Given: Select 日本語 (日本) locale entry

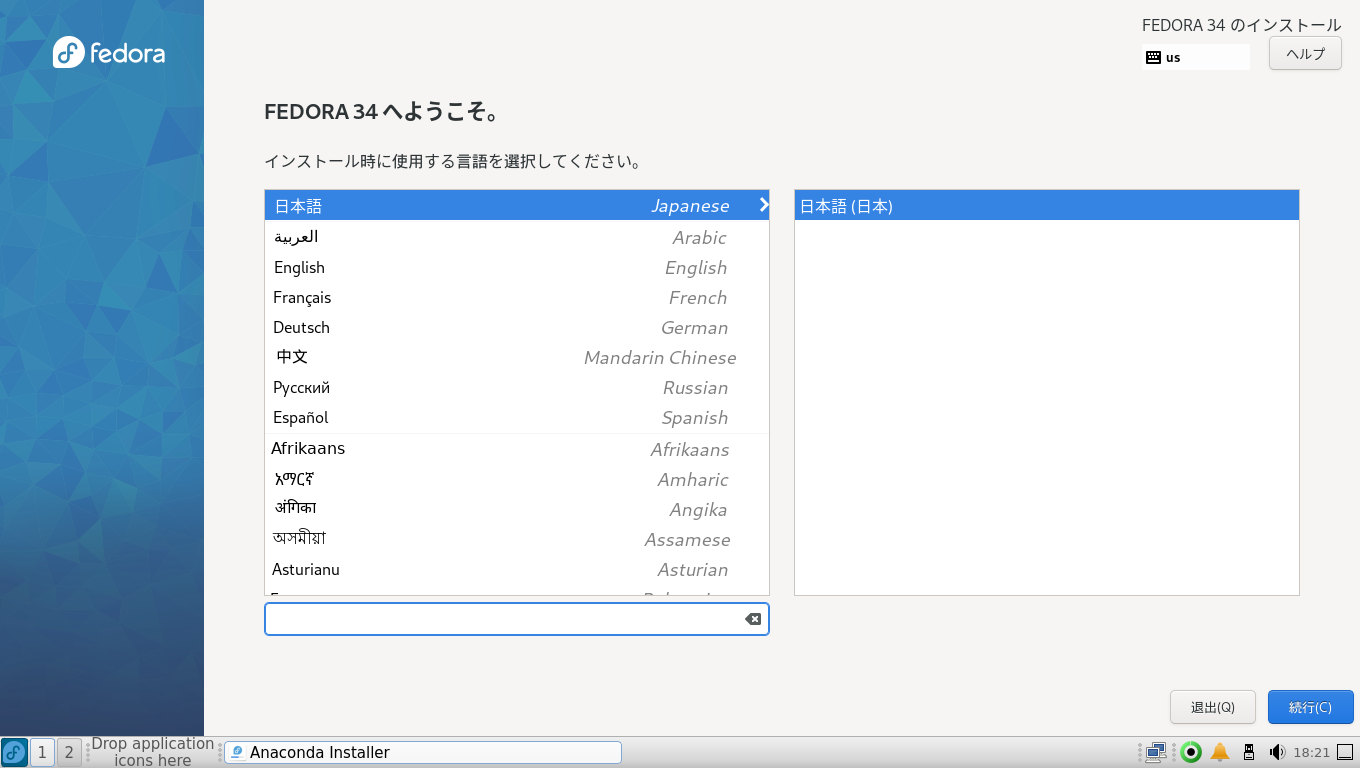Looking at the screenshot, I should tap(1046, 205).
